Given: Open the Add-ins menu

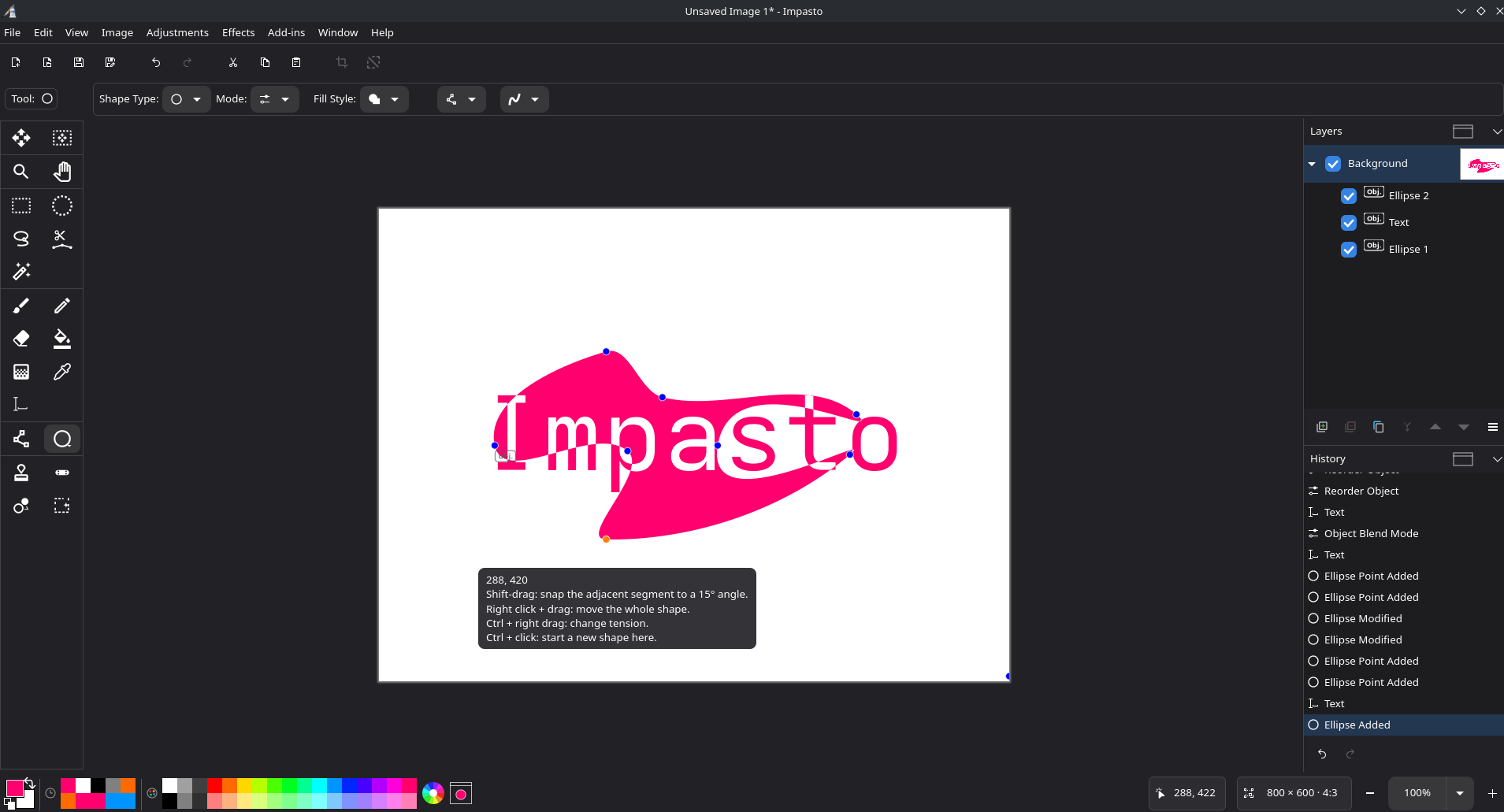Looking at the screenshot, I should pos(286,32).
